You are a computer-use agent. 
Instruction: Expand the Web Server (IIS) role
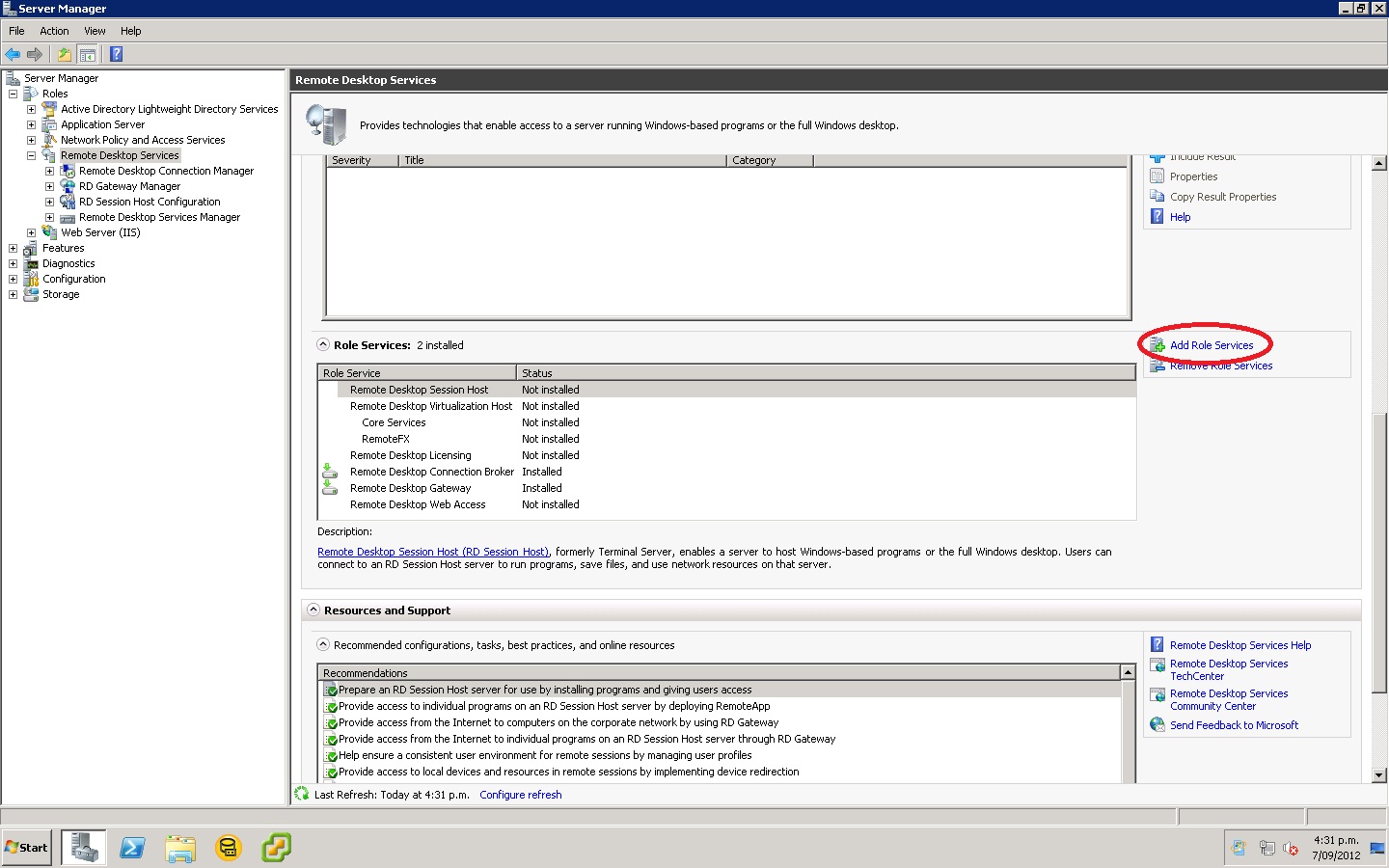[x=30, y=232]
